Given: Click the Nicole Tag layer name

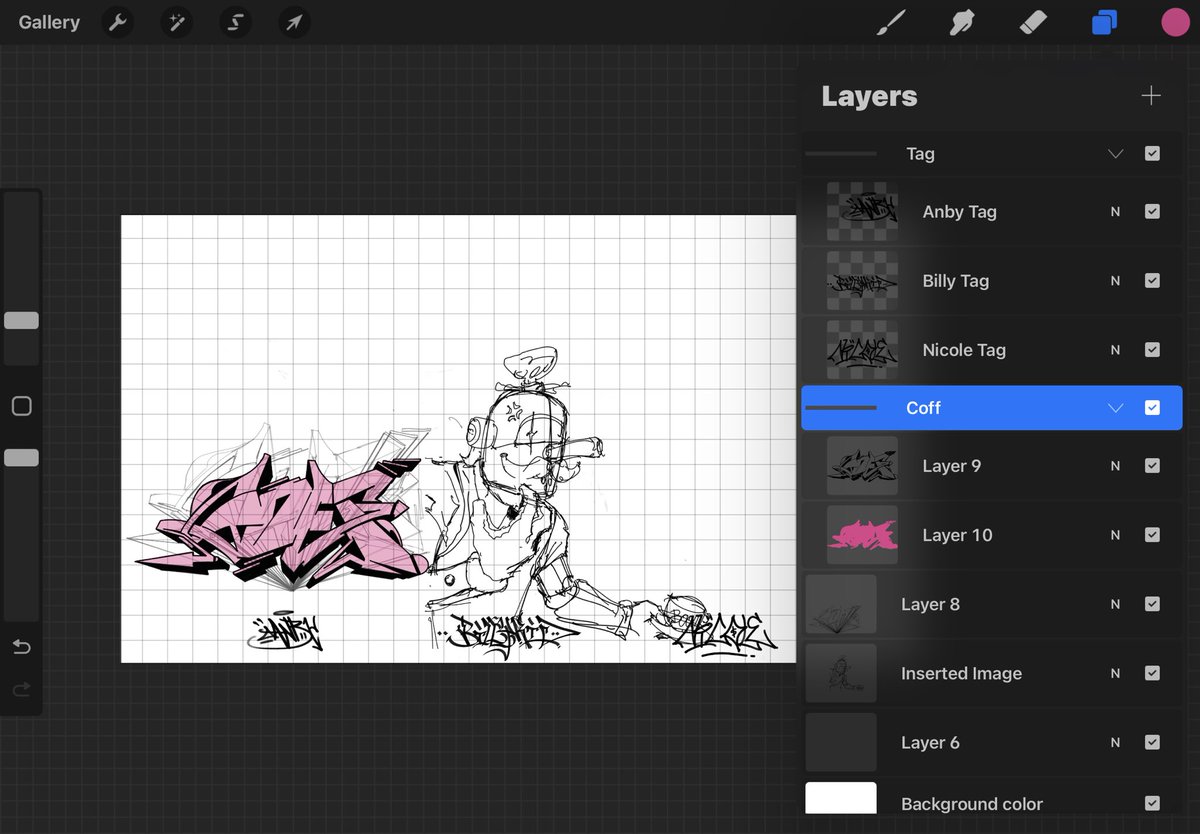Looking at the screenshot, I should [x=964, y=350].
